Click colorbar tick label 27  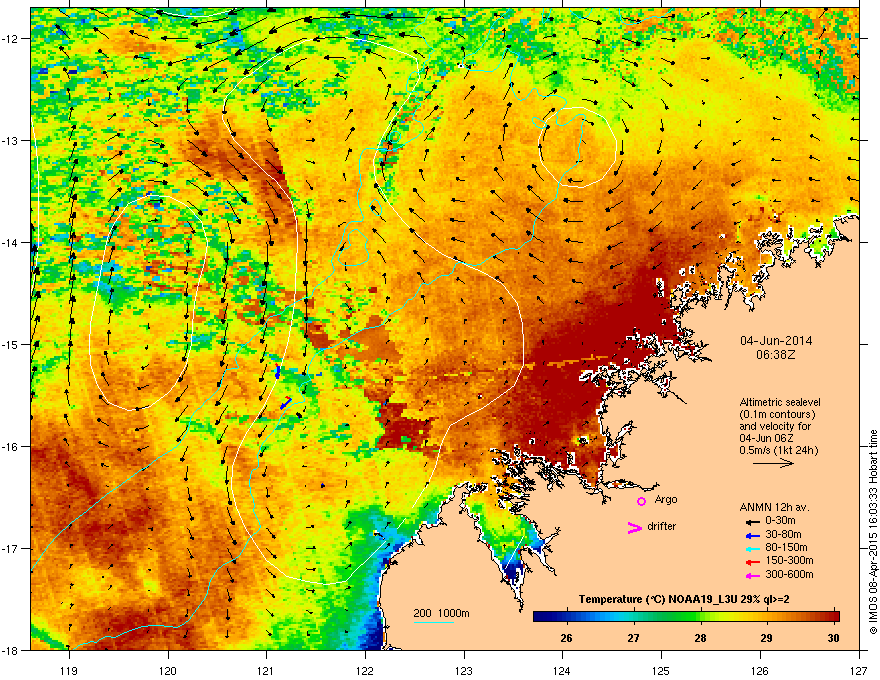pos(633,638)
